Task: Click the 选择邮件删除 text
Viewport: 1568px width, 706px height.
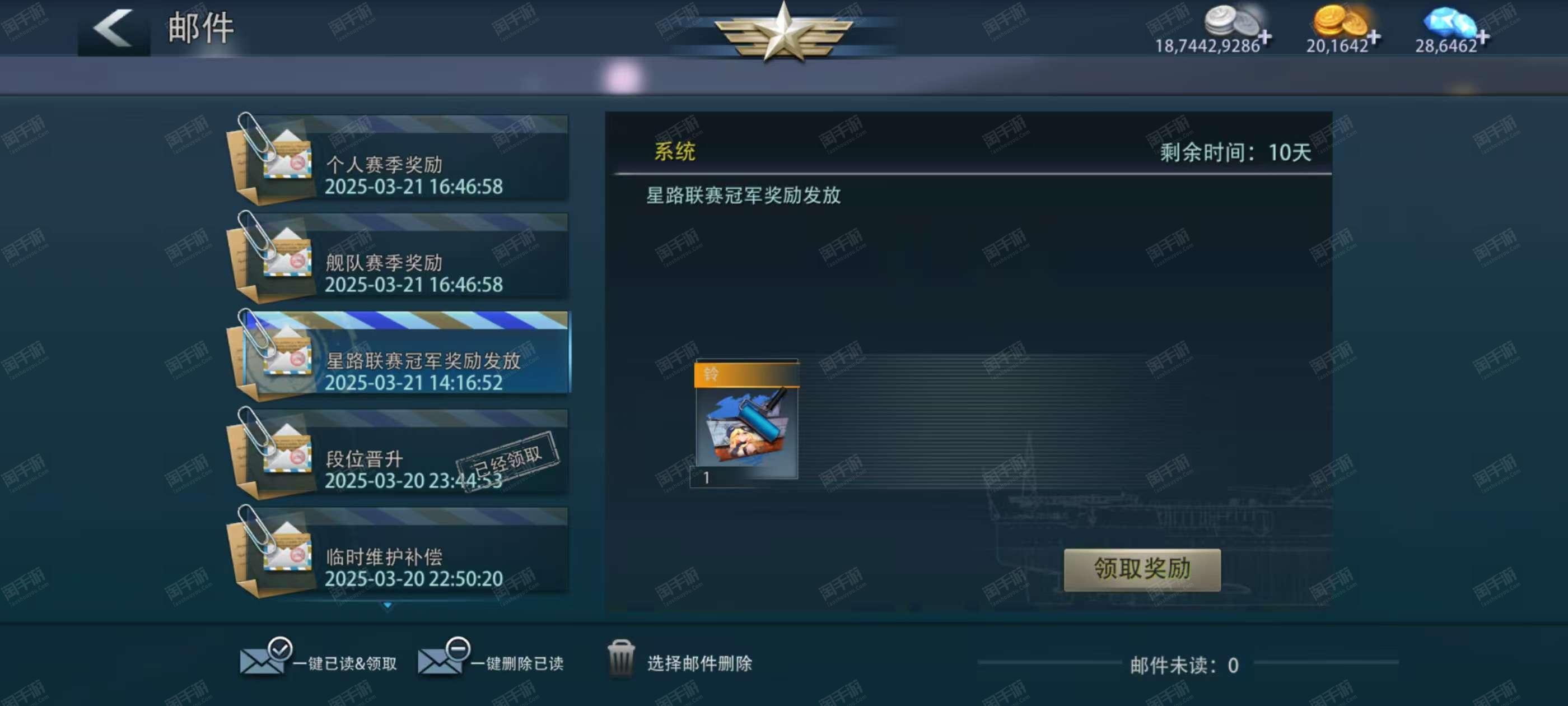Action: click(699, 663)
